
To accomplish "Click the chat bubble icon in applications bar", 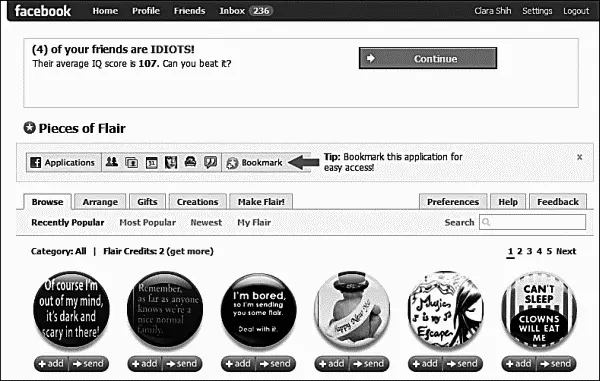I will [210, 163].
